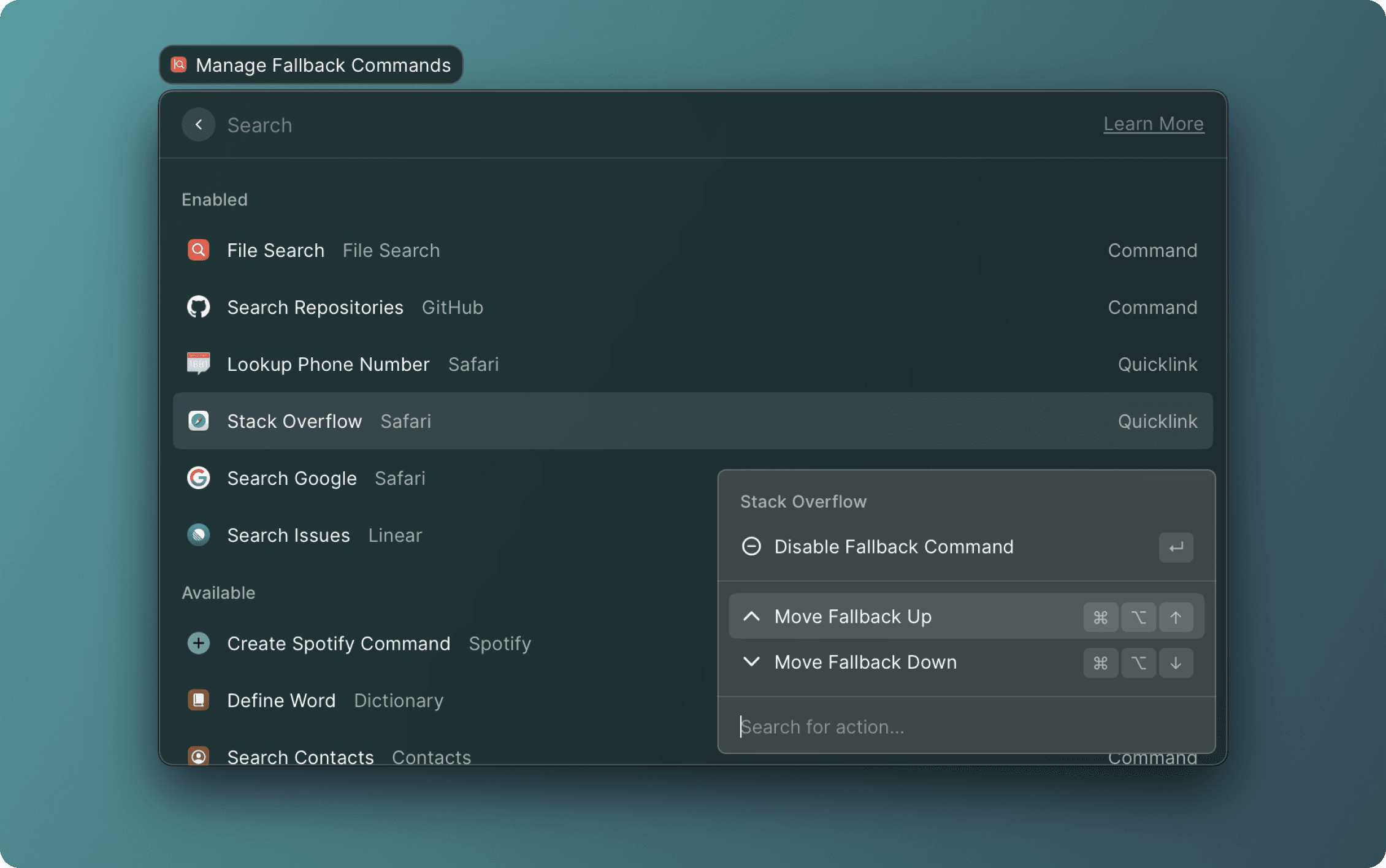The image size is (1386, 868).
Task: Click the back arrow button
Action: tap(198, 124)
